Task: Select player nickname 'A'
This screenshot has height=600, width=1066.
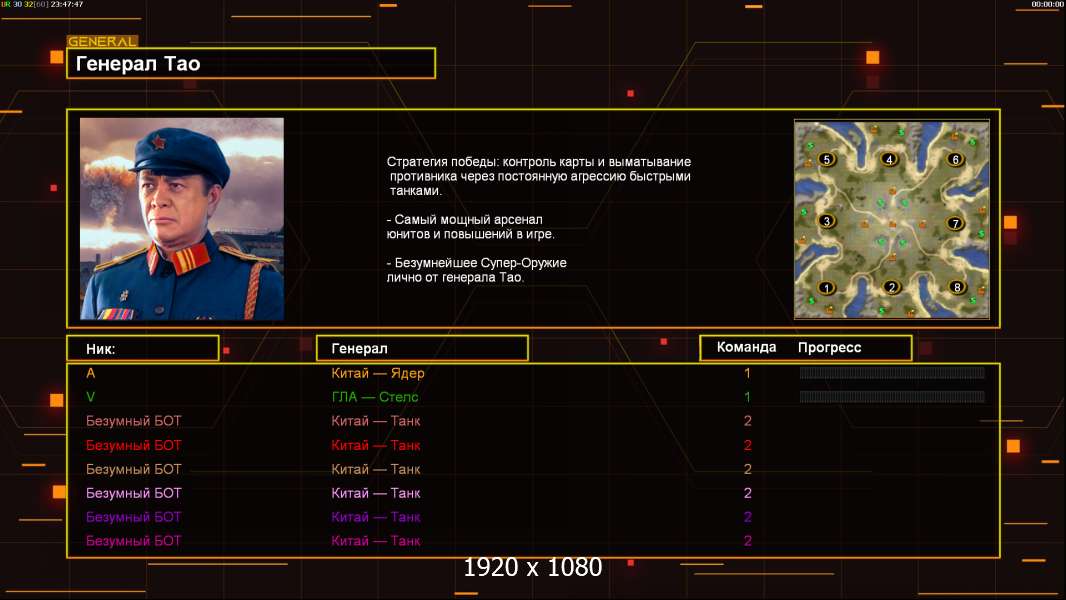Action: 90,373
